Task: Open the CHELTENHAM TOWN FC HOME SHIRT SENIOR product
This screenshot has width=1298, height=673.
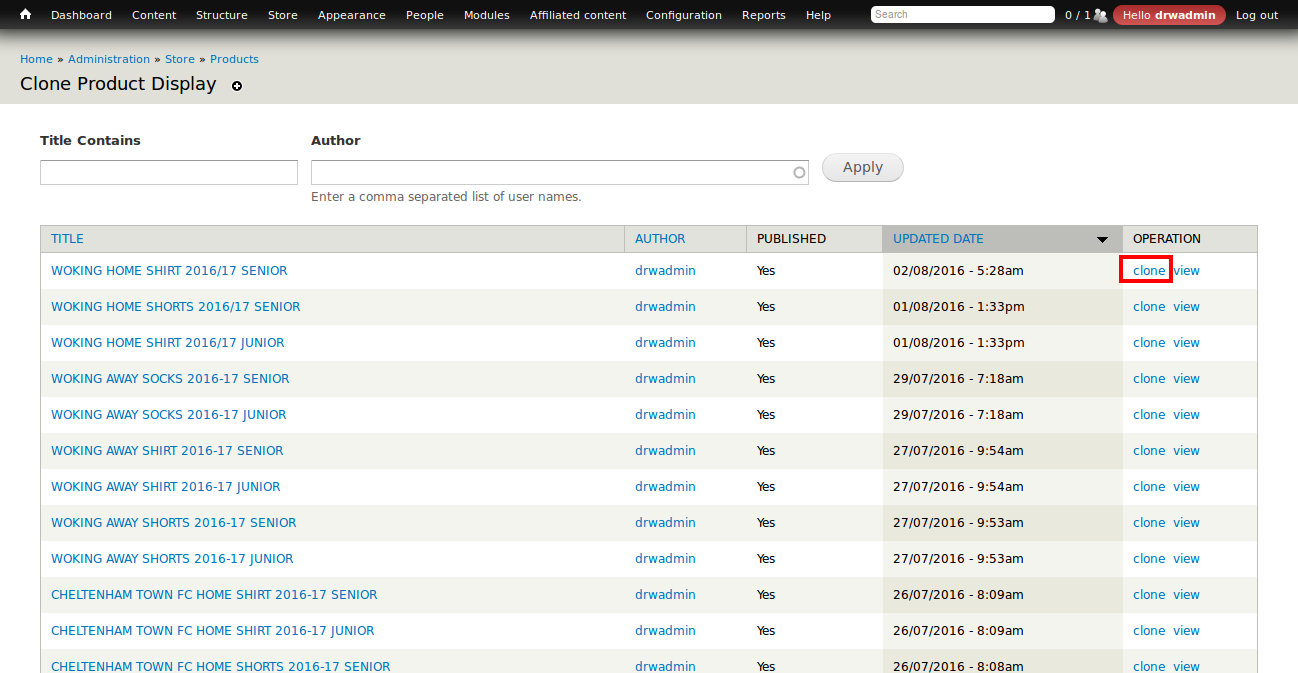Action: pos(214,594)
